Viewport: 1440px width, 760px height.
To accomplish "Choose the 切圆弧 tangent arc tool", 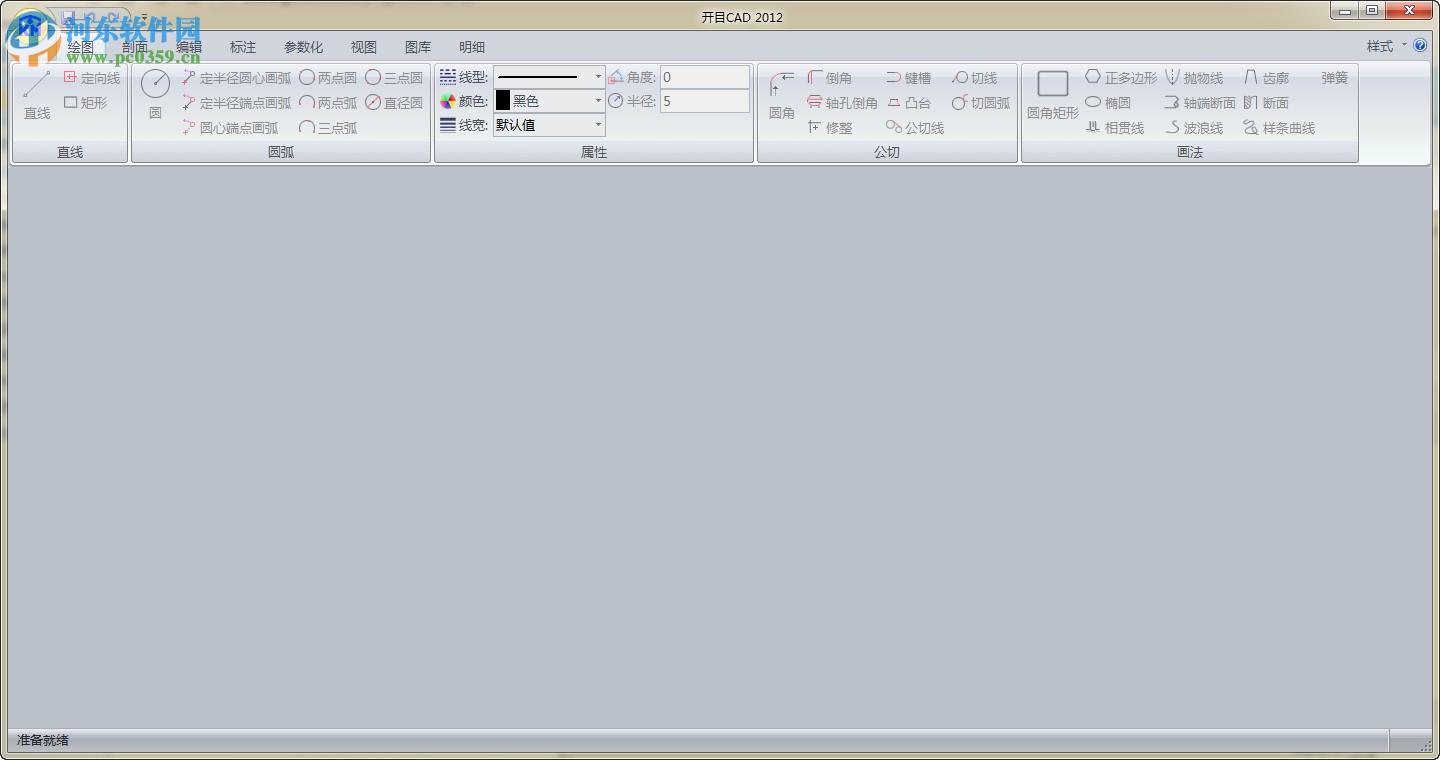I will click(981, 103).
